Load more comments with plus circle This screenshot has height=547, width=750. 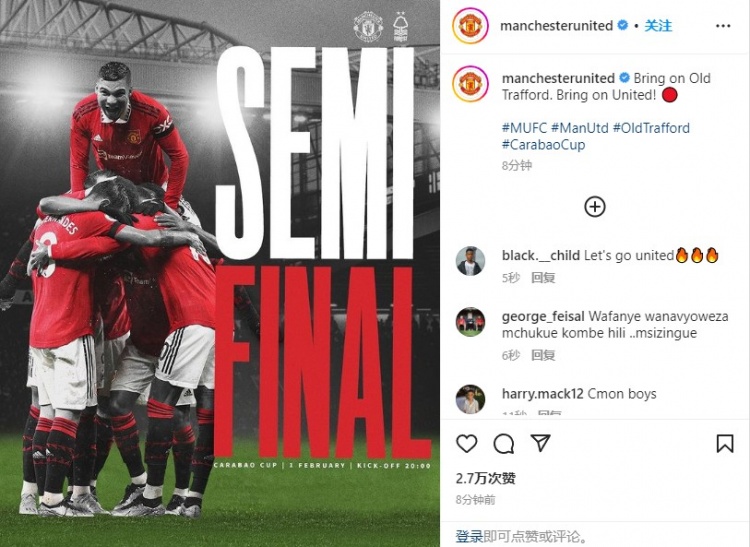tap(595, 207)
